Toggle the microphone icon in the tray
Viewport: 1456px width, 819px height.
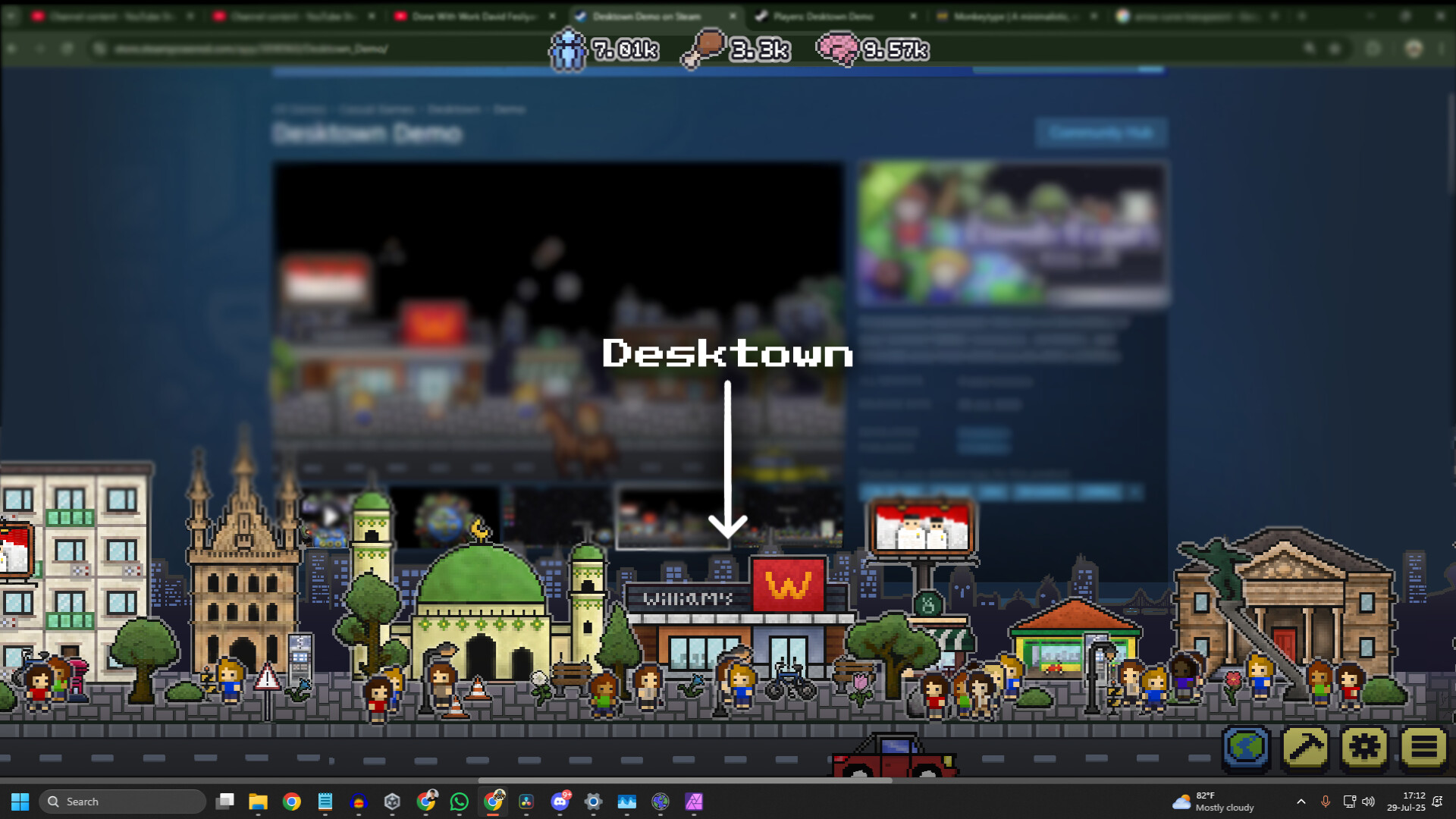pyautogui.click(x=1326, y=802)
